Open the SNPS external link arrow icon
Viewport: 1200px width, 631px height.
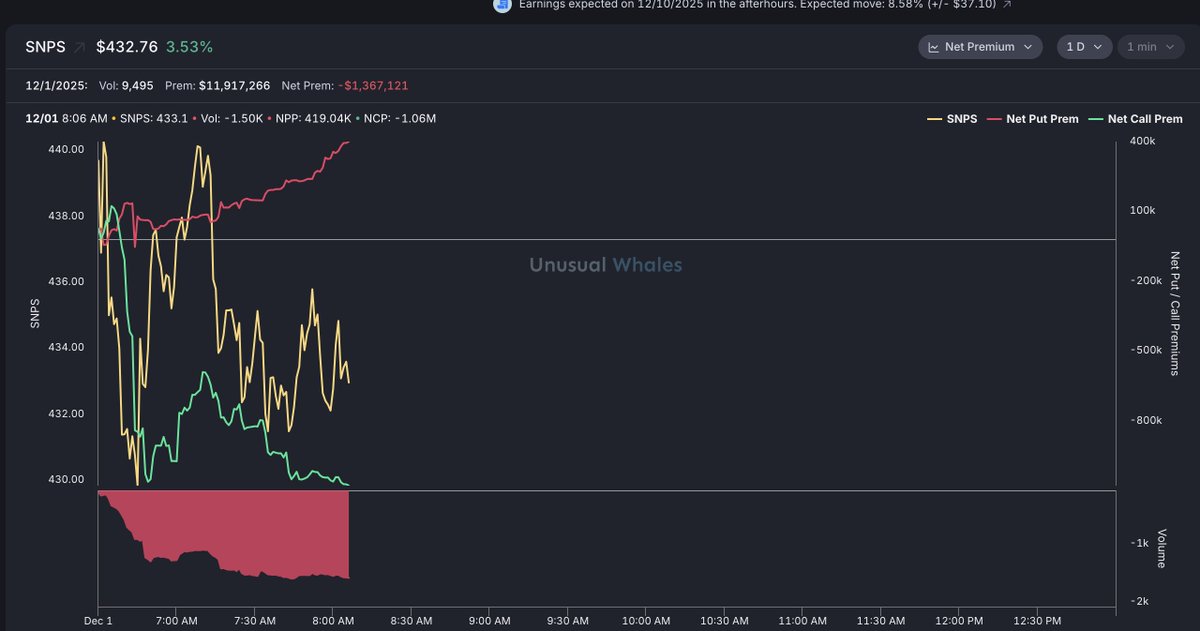pyautogui.click(x=80, y=47)
